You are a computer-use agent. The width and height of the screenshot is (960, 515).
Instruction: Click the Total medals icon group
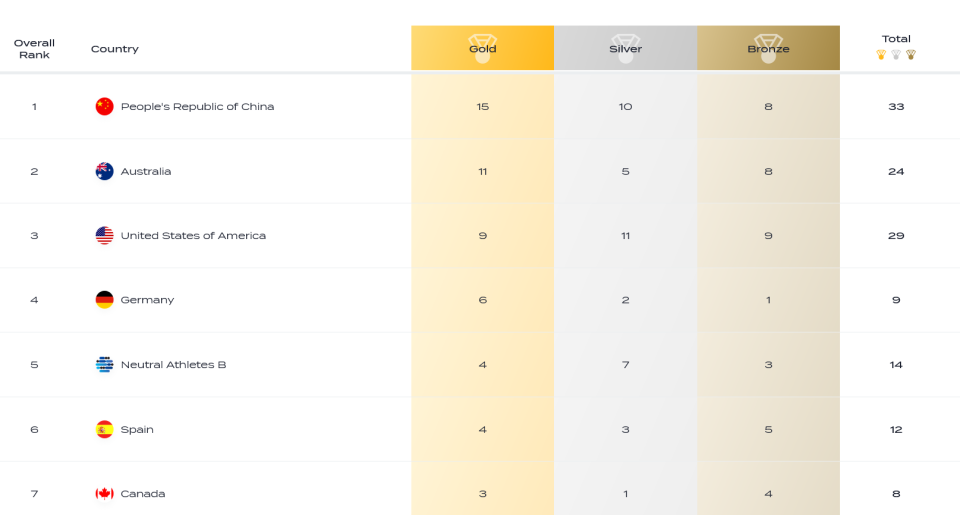[896, 55]
